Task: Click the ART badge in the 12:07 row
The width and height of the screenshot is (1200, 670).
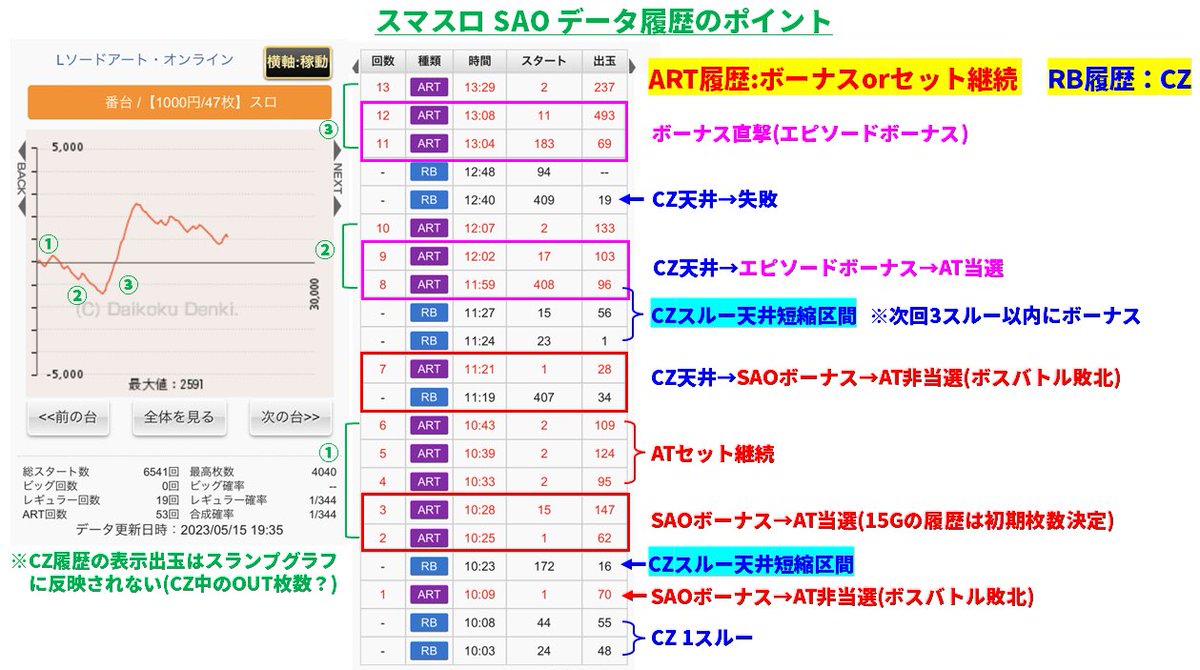Action: (430, 228)
